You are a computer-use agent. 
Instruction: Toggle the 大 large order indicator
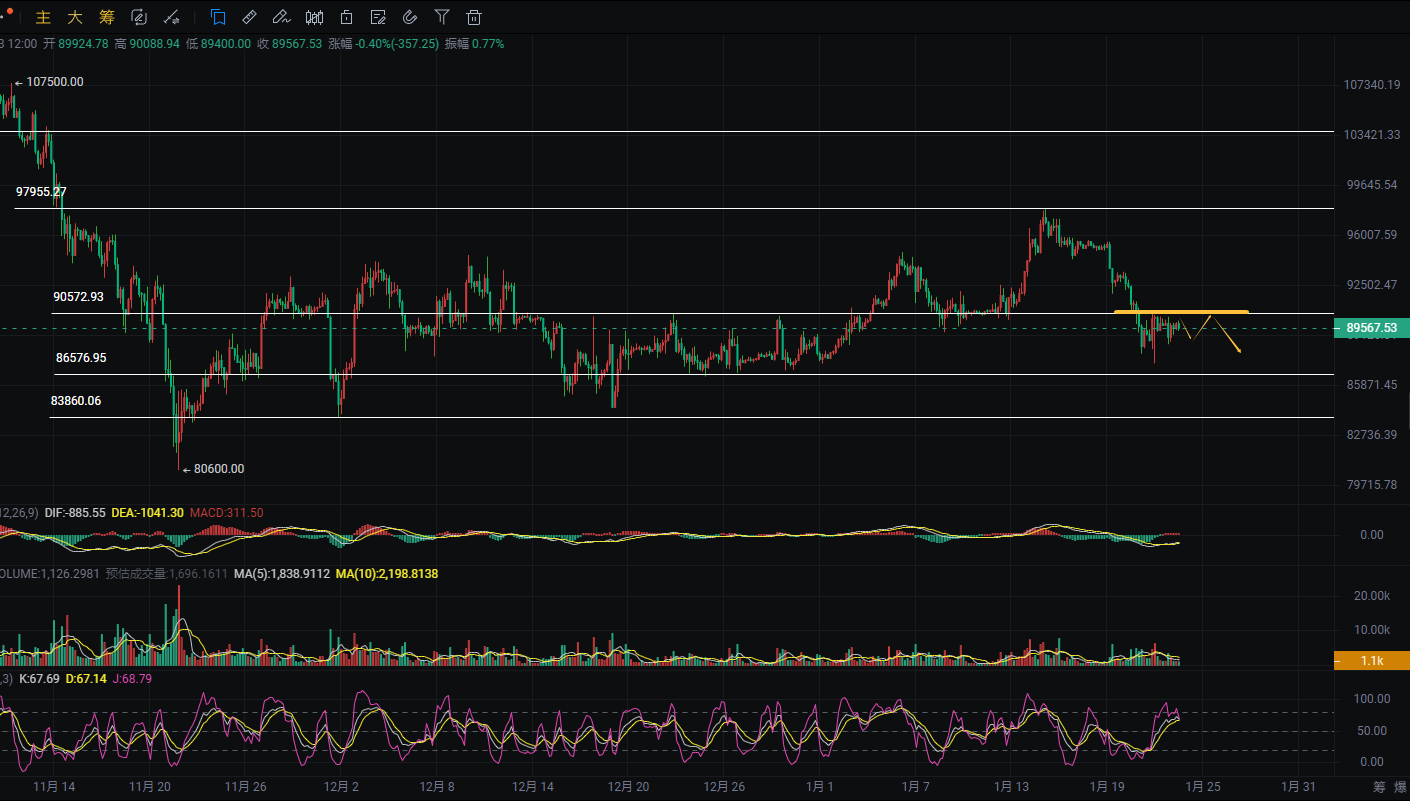[x=75, y=17]
